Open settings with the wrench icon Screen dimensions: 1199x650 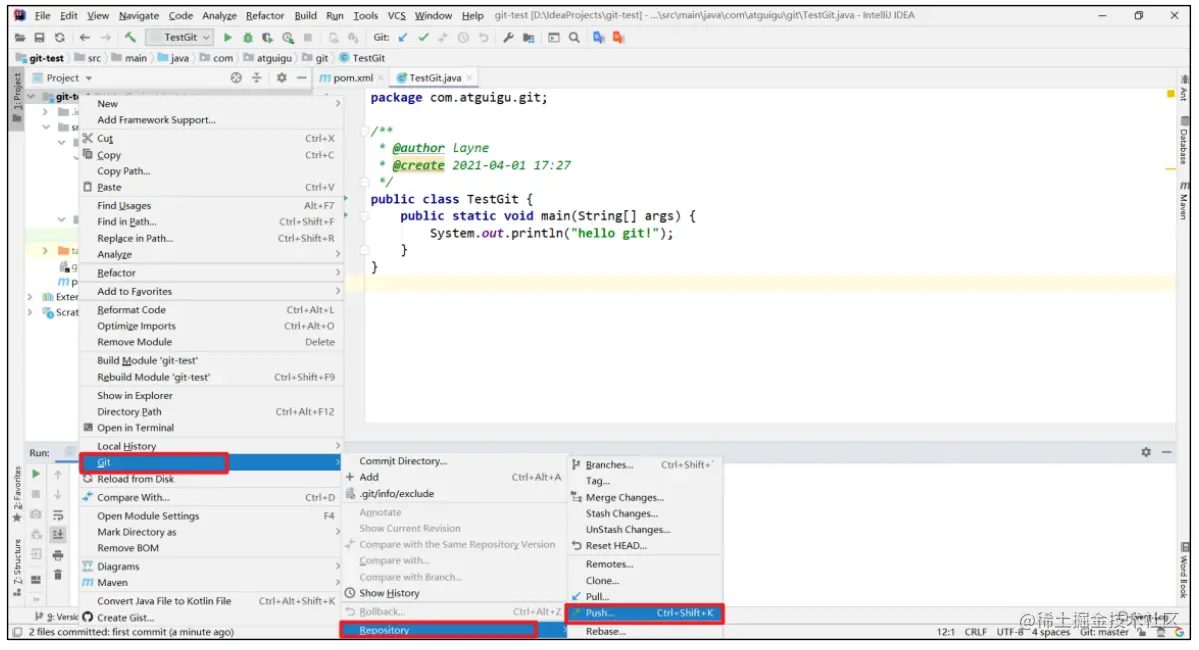[508, 37]
